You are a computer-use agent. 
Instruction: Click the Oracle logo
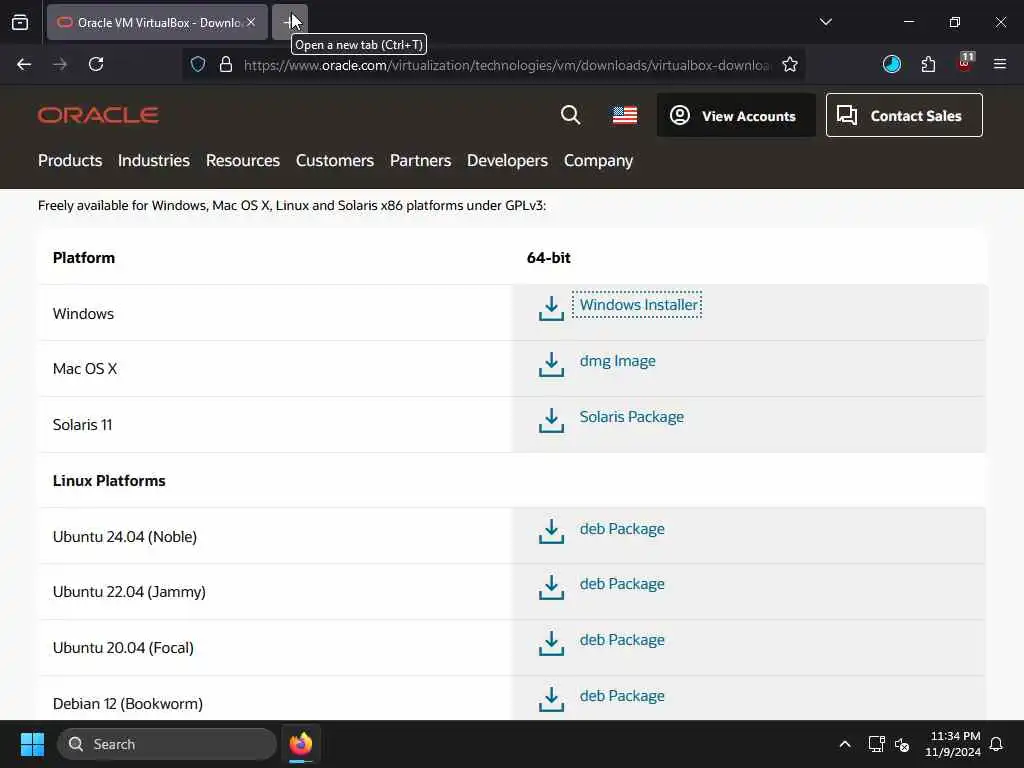click(99, 115)
